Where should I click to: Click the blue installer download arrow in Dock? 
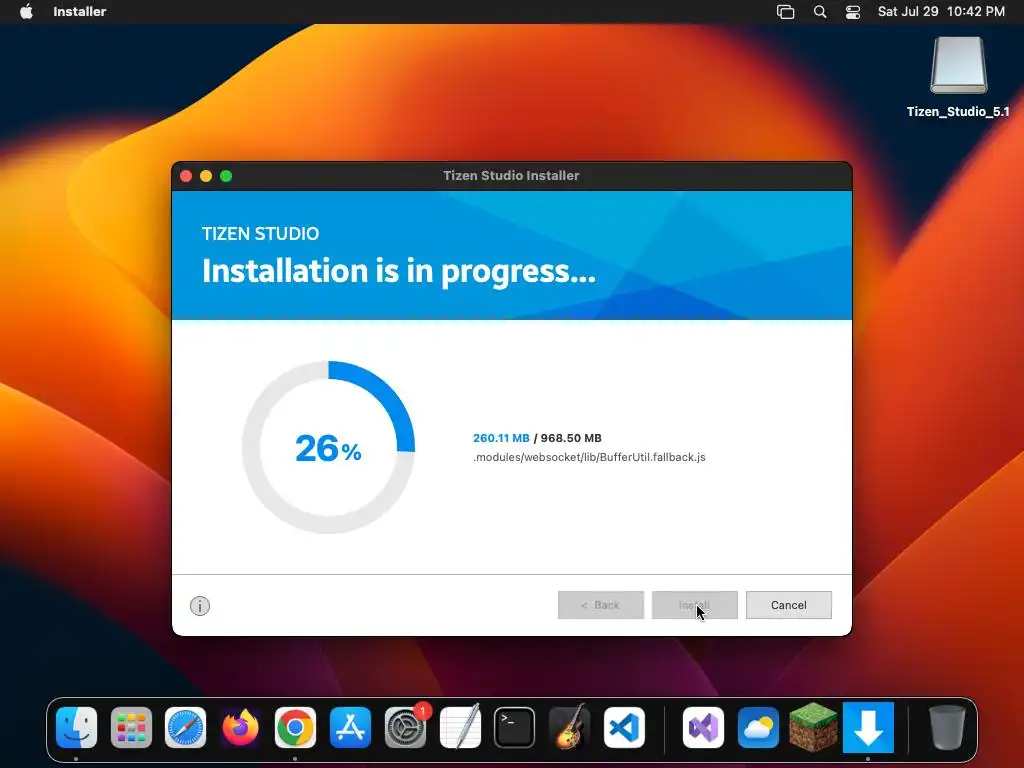(868, 727)
